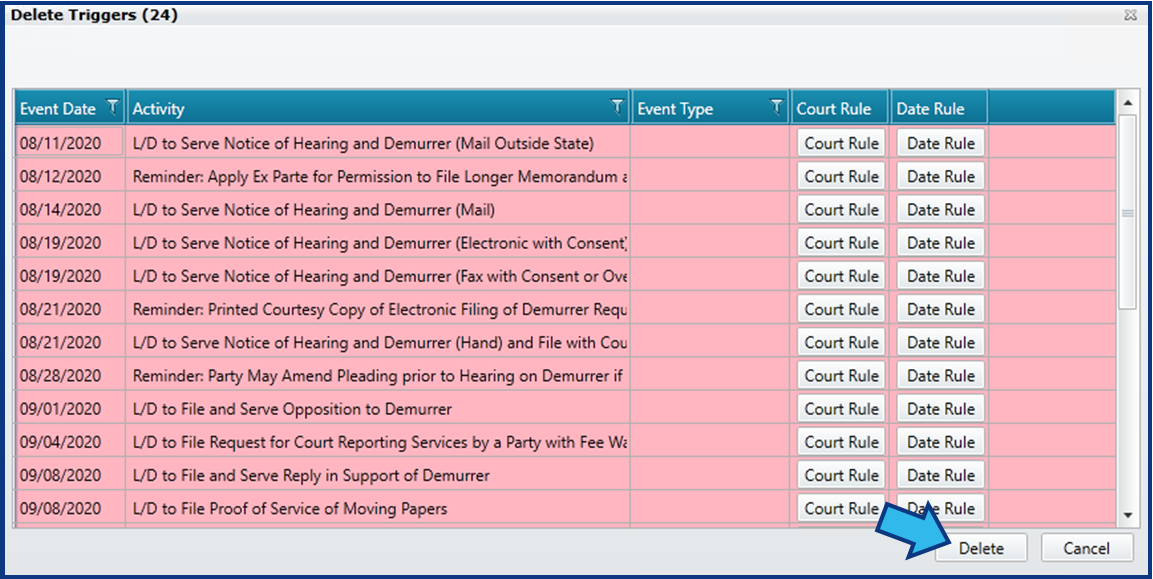Open Date Rule for Proof of Service row
Image resolution: width=1153 pixels, height=579 pixels.
[x=940, y=508]
